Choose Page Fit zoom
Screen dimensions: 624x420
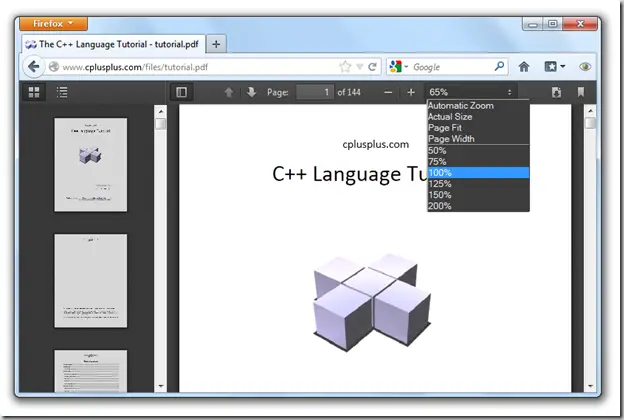click(x=478, y=128)
